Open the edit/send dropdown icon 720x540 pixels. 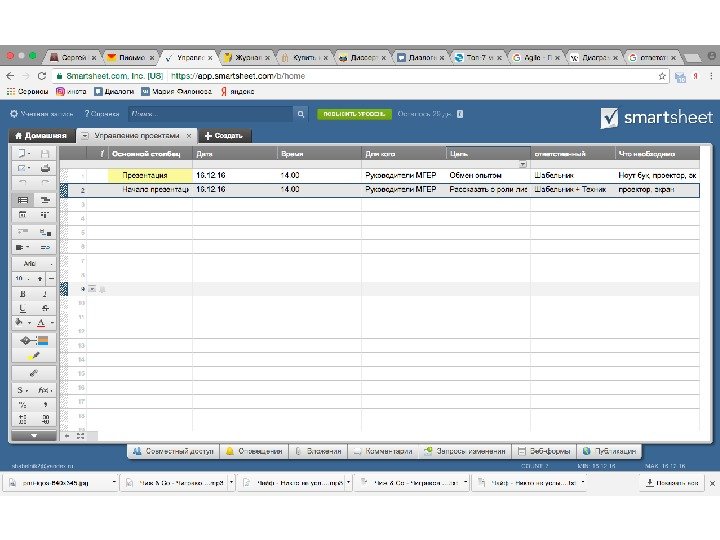pyautogui.click(x=22, y=168)
